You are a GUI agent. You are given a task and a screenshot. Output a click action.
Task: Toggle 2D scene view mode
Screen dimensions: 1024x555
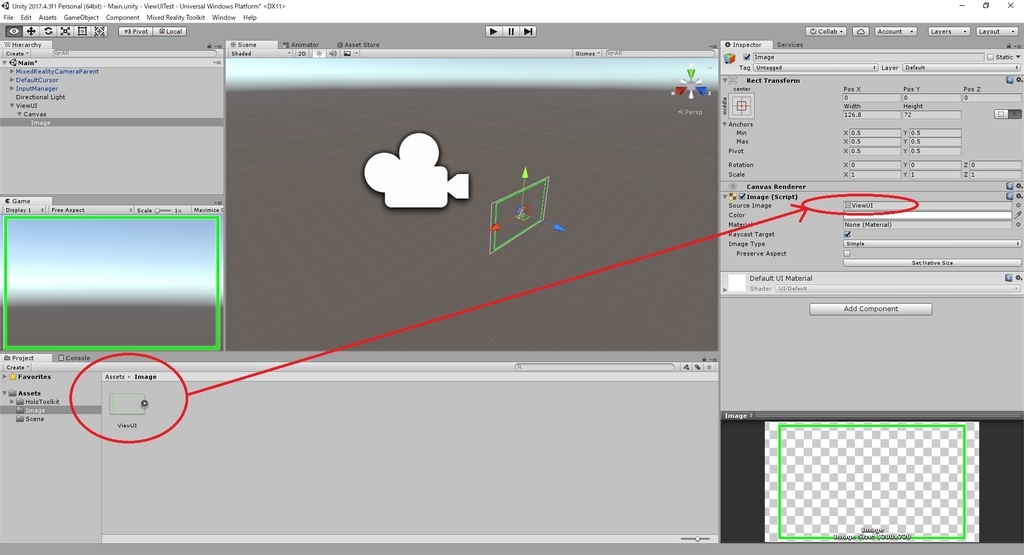pos(302,54)
